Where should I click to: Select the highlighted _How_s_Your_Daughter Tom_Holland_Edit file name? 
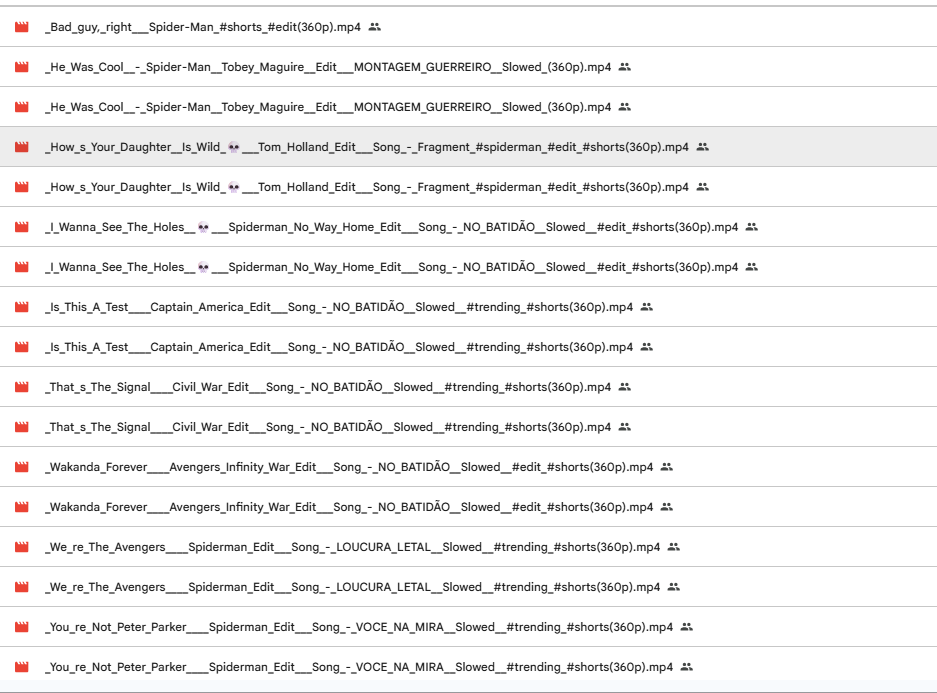[x=367, y=147]
